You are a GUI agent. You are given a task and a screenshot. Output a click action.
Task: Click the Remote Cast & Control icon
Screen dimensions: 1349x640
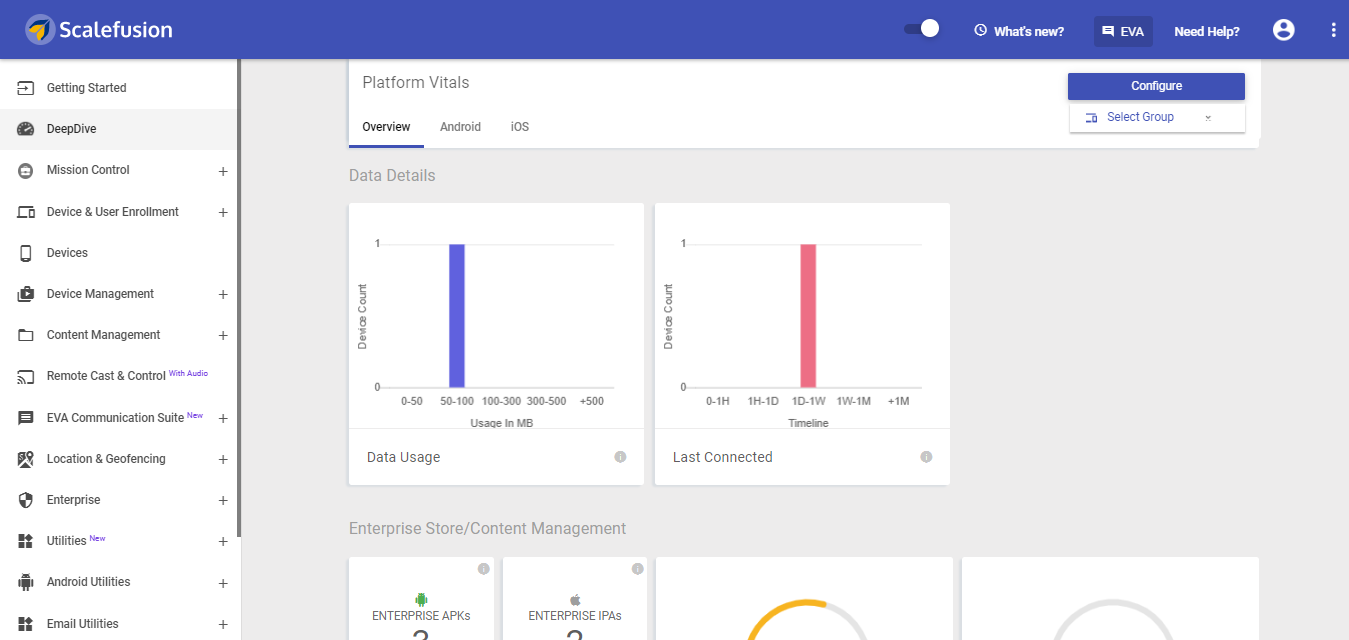coord(26,376)
